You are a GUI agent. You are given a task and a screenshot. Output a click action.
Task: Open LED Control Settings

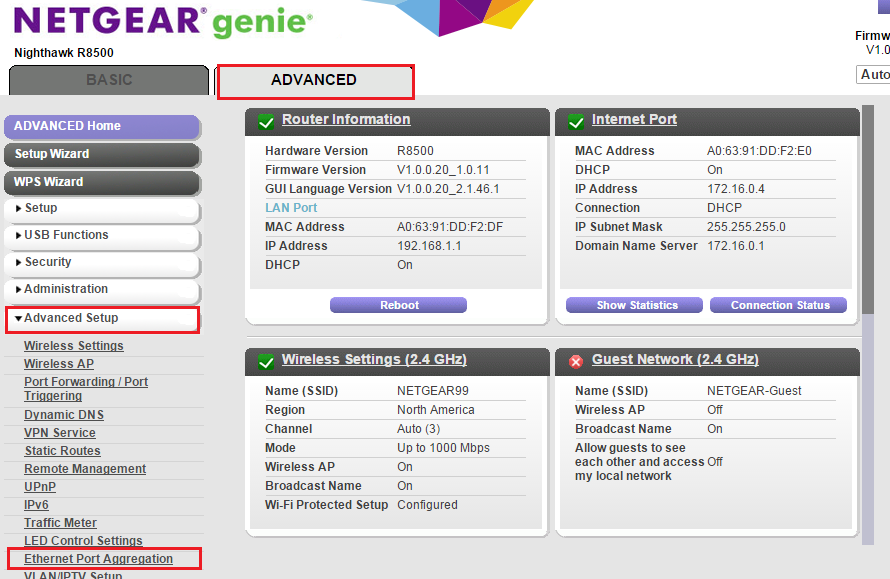tap(83, 541)
